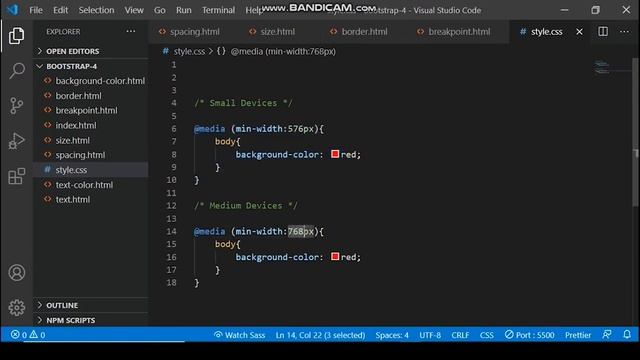The width and height of the screenshot is (640, 360).
Task: Collapse the BOOTSTRAP-4 folder section
Action: (x=91, y=66)
